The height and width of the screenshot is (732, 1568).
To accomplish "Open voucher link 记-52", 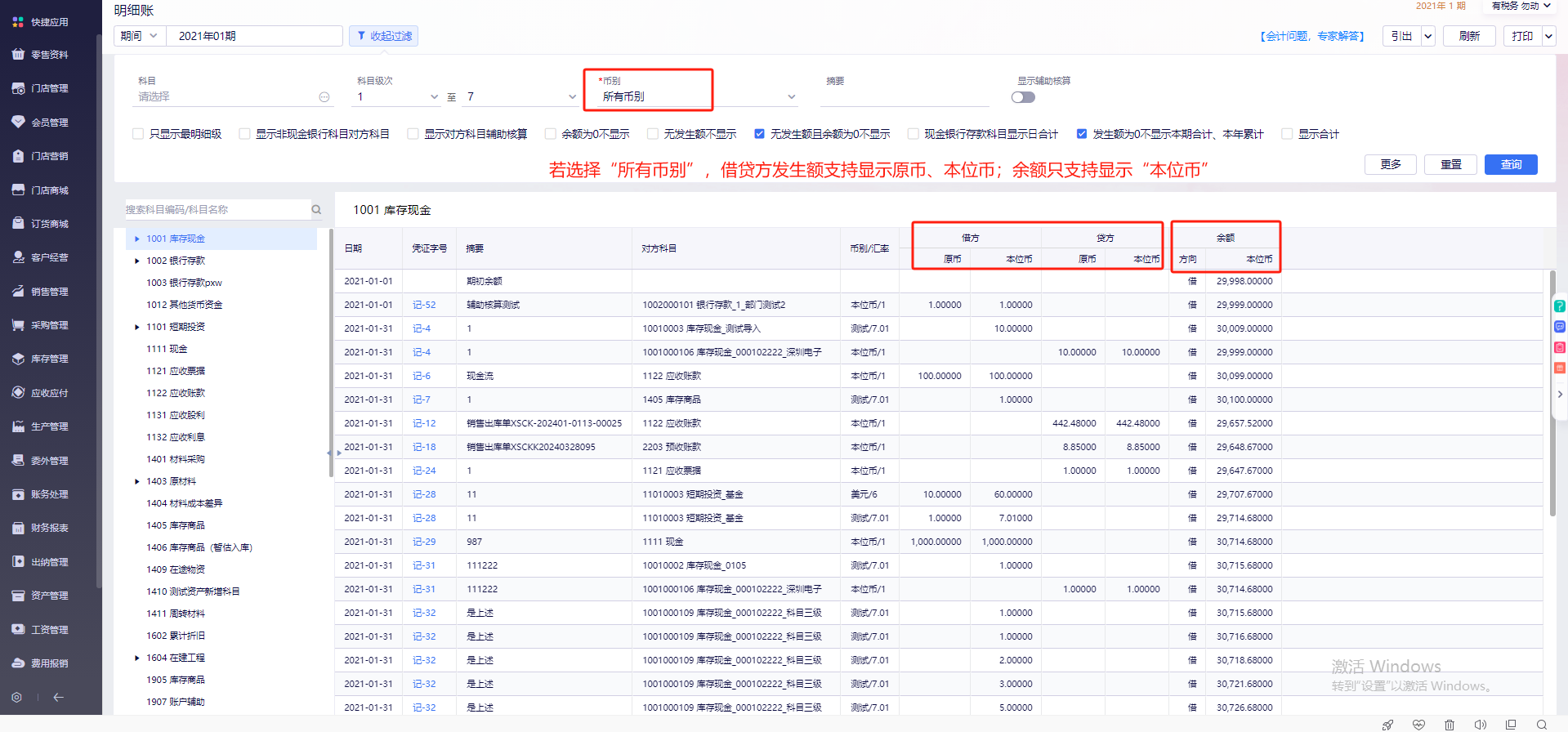I will 424,305.
